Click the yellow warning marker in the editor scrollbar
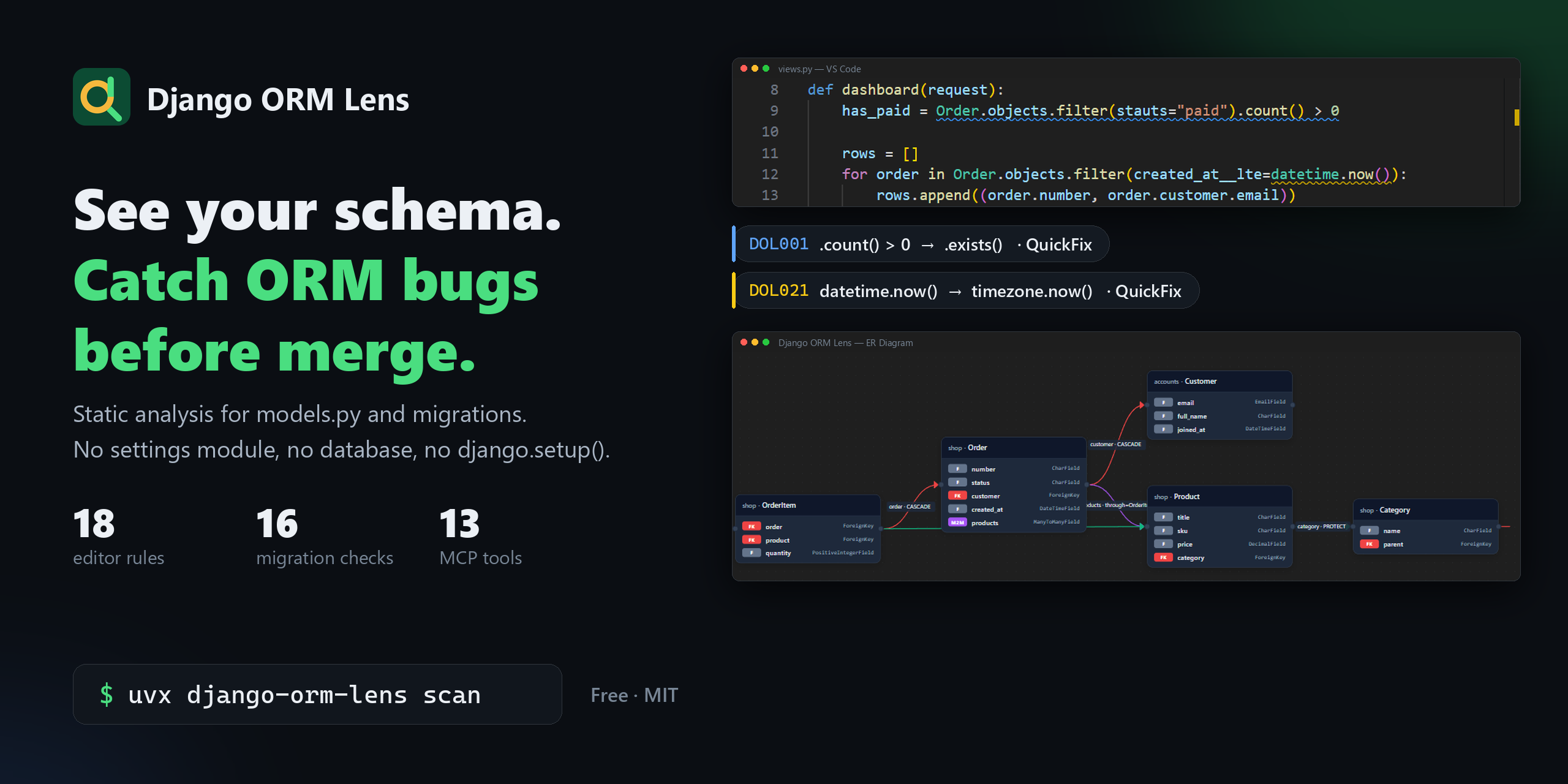This screenshot has width=1568, height=784. (x=1517, y=117)
